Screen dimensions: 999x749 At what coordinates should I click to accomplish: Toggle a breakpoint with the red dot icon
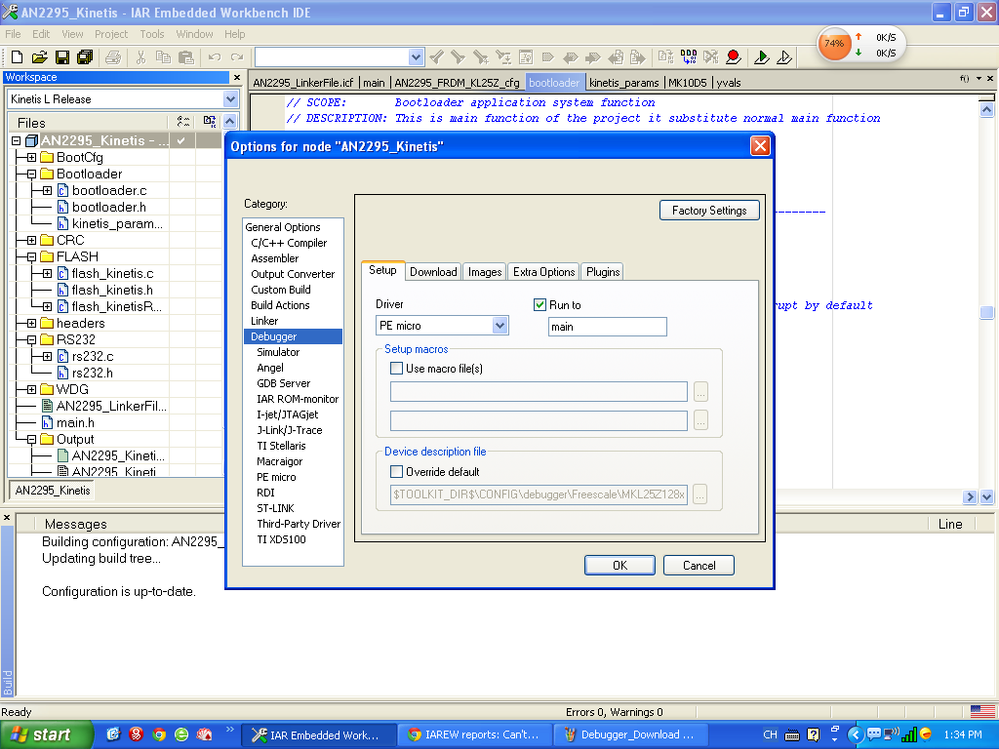point(732,57)
